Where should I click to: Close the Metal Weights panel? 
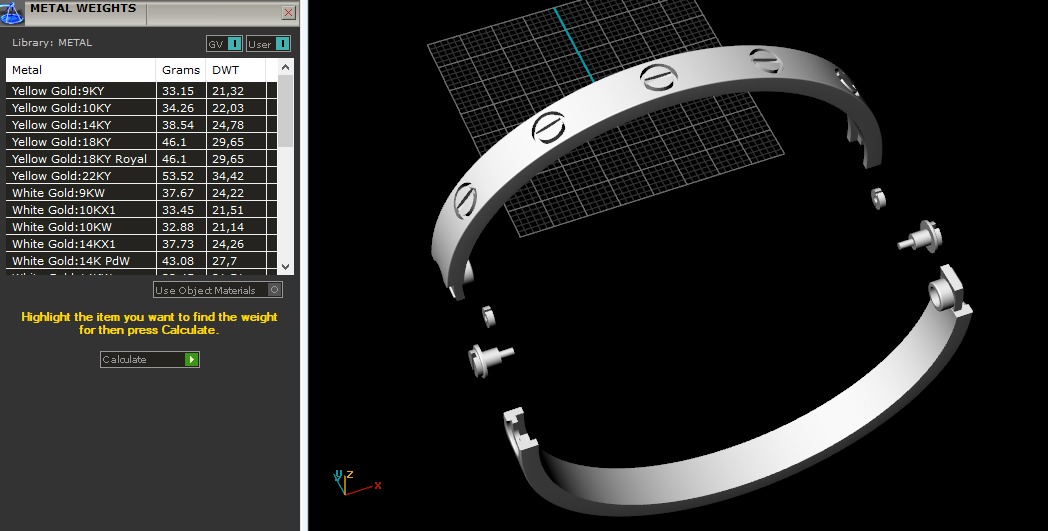coord(288,13)
